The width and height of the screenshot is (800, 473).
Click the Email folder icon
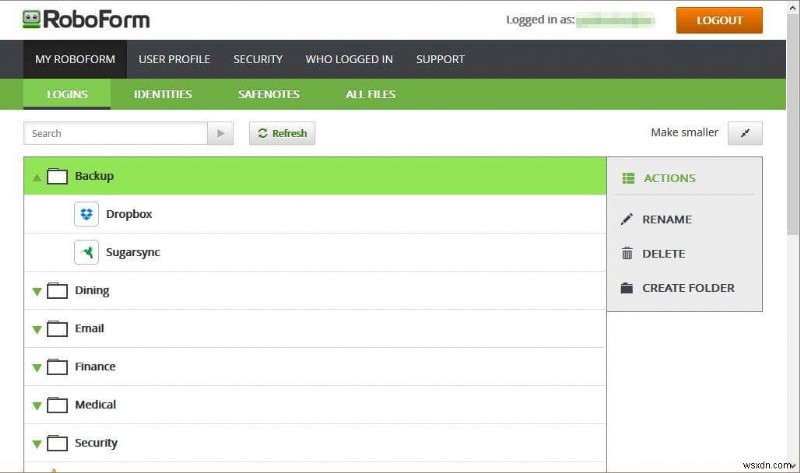pyautogui.click(x=57, y=329)
